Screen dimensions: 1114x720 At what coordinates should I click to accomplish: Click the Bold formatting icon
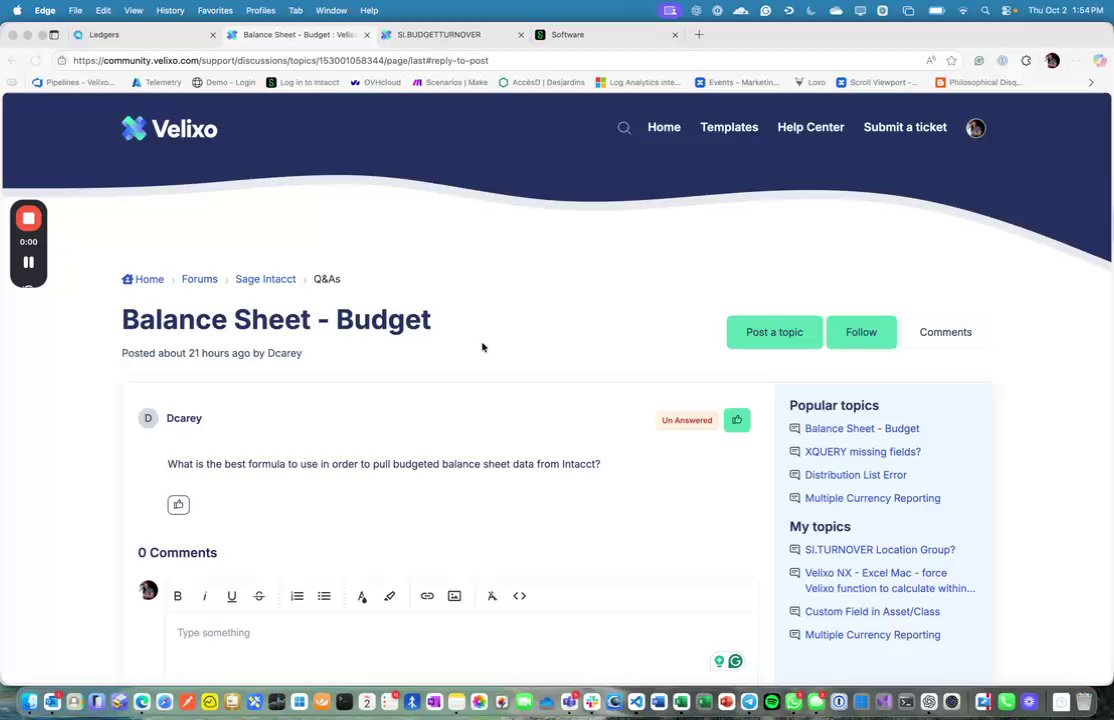click(x=178, y=596)
